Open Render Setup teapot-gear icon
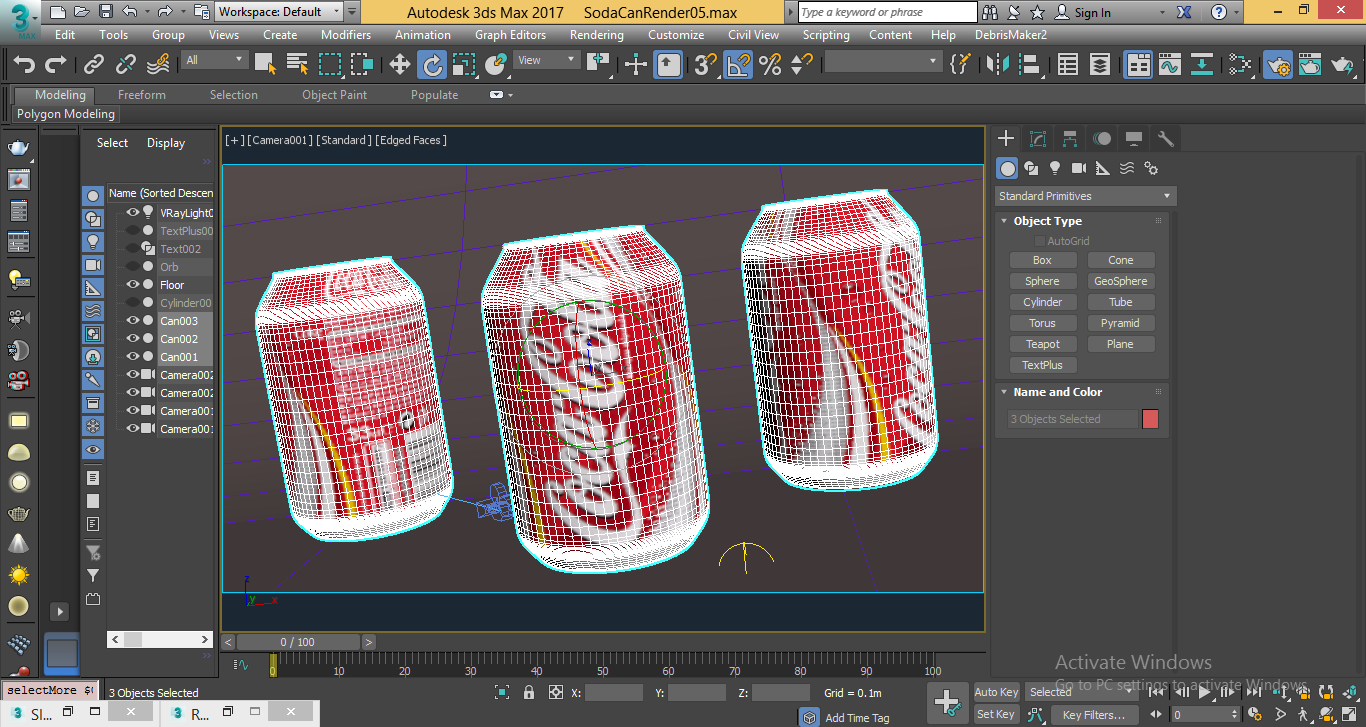The height and width of the screenshot is (727, 1366). point(1277,65)
